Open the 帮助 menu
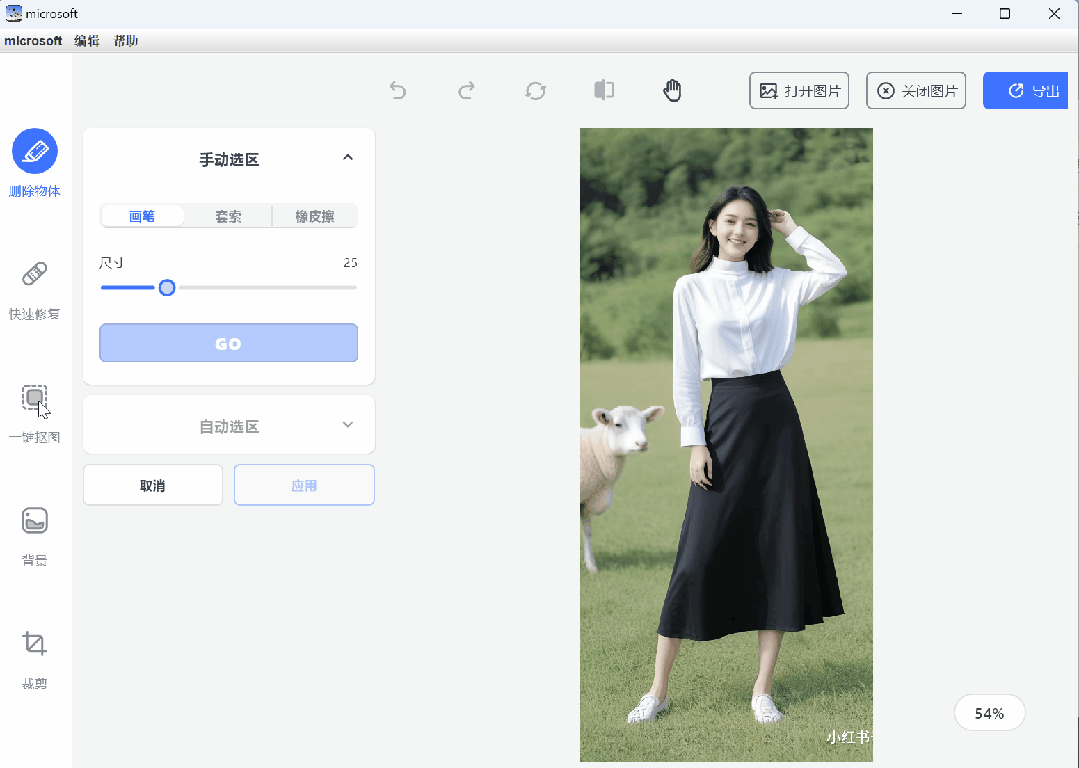 126,41
